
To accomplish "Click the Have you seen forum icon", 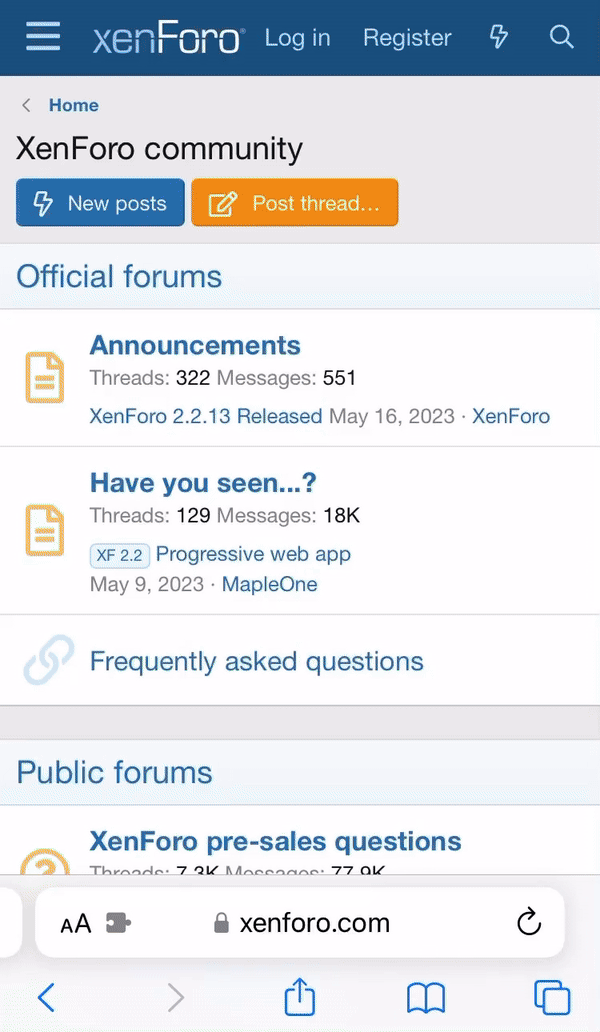I will pos(45,530).
